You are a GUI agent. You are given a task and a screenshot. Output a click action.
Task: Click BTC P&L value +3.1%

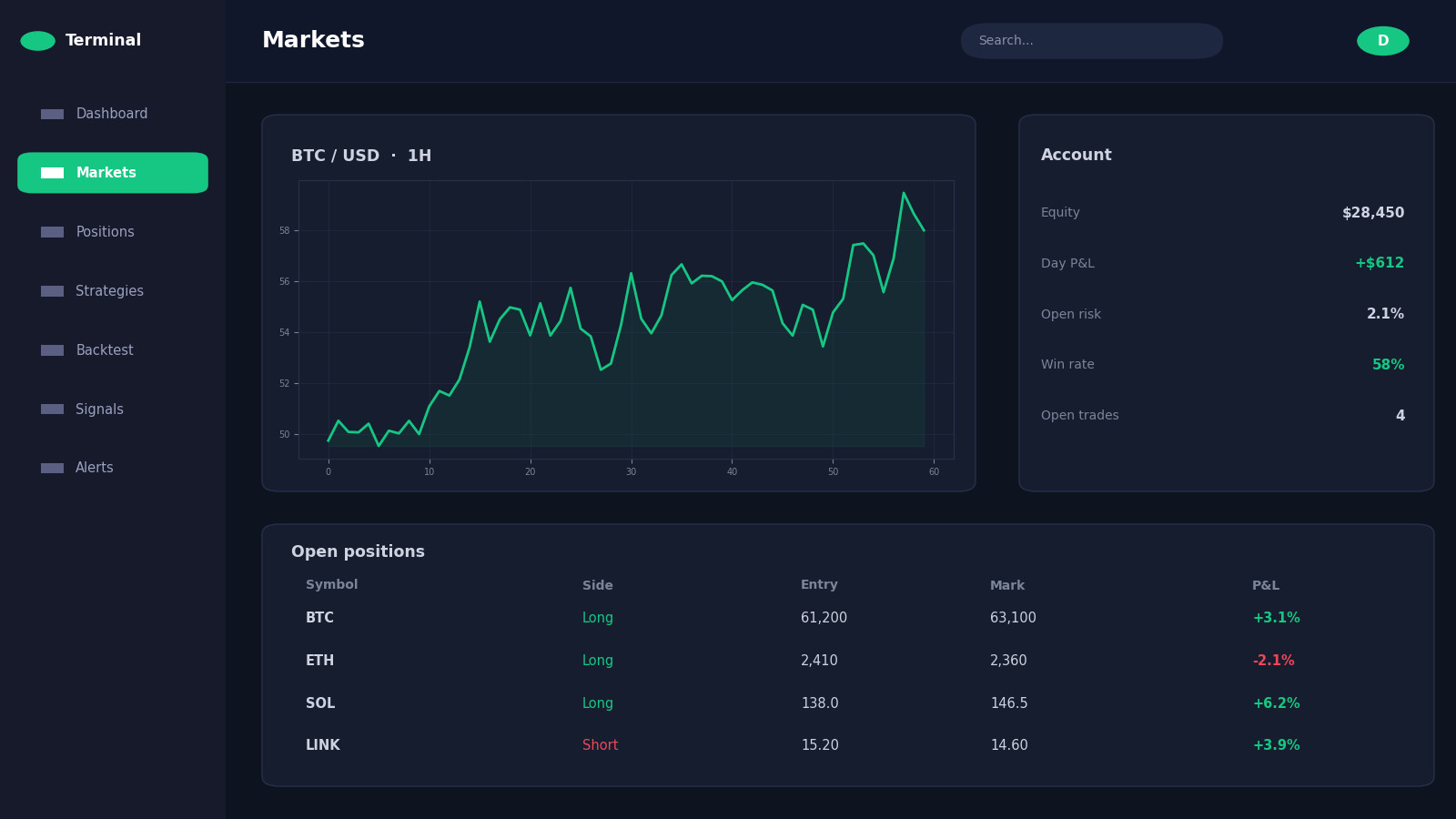point(1276,619)
